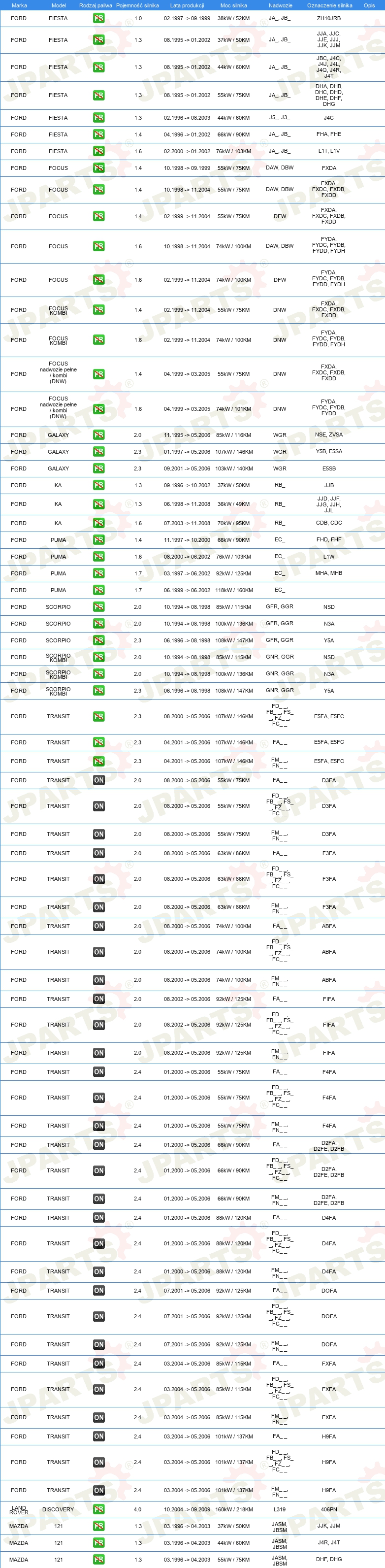Click the petrol icon in the PUMA MHA, MHB row
This screenshot has width=385, height=1568.
[98, 573]
